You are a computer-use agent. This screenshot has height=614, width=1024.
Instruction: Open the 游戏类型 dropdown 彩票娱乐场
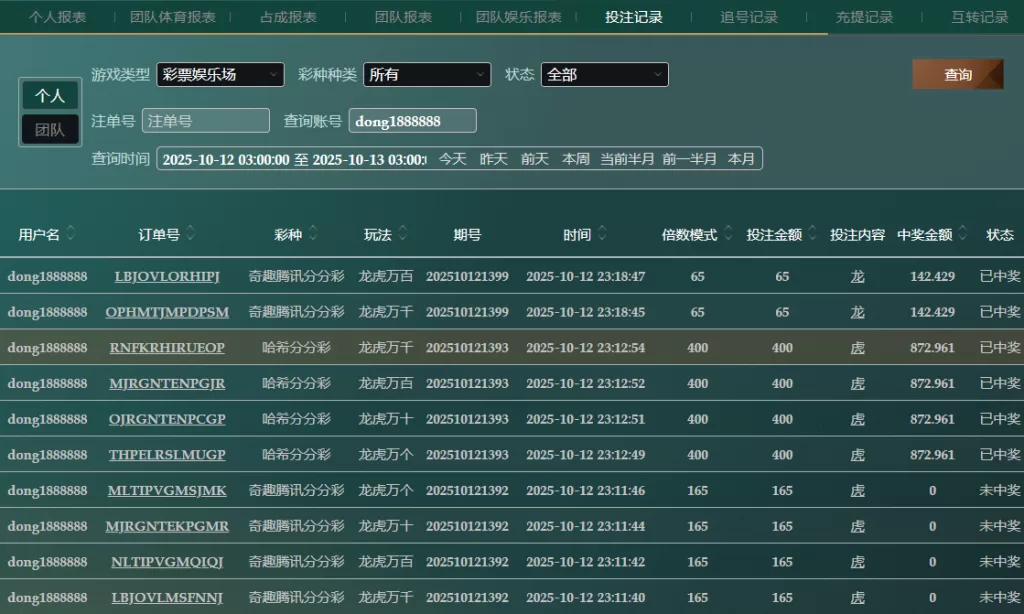[220, 75]
